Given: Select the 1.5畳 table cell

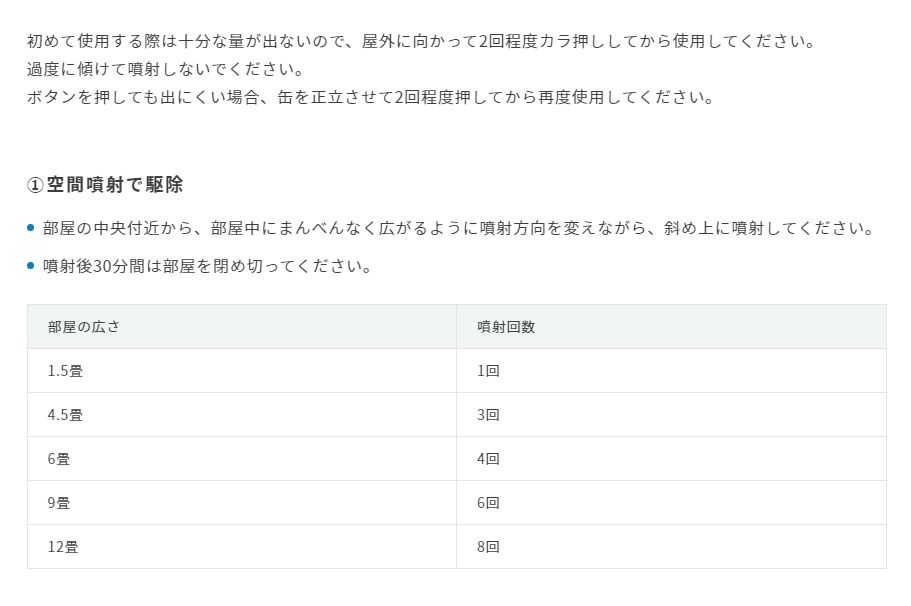Looking at the screenshot, I should click(x=242, y=371).
